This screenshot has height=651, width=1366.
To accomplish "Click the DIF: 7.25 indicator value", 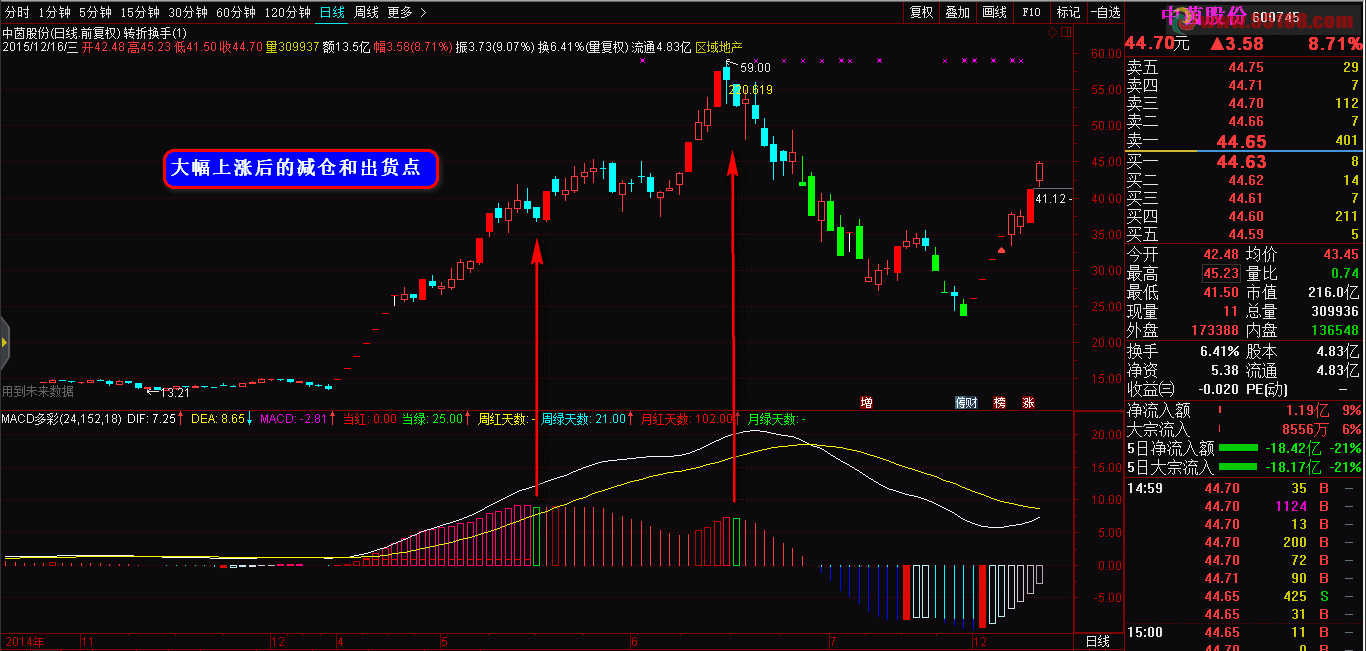I will 152,418.
